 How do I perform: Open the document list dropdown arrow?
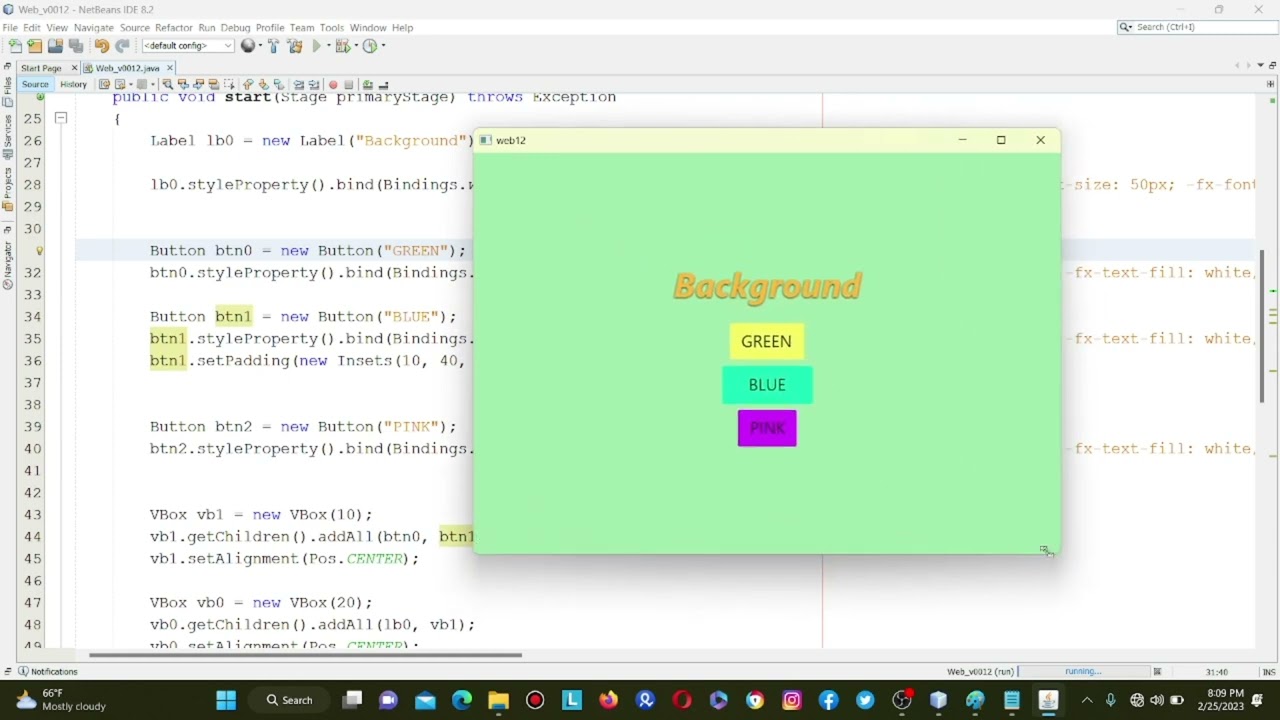click(x=1260, y=66)
